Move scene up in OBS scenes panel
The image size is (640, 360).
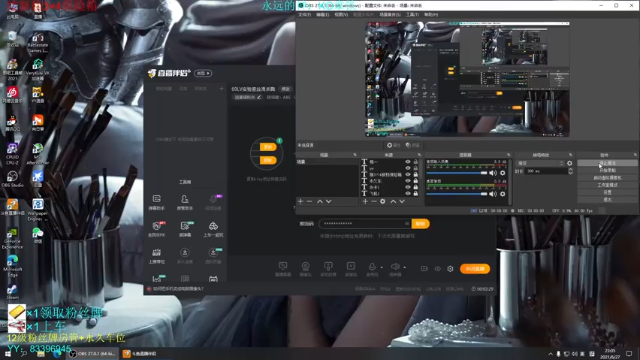[x=320, y=201]
